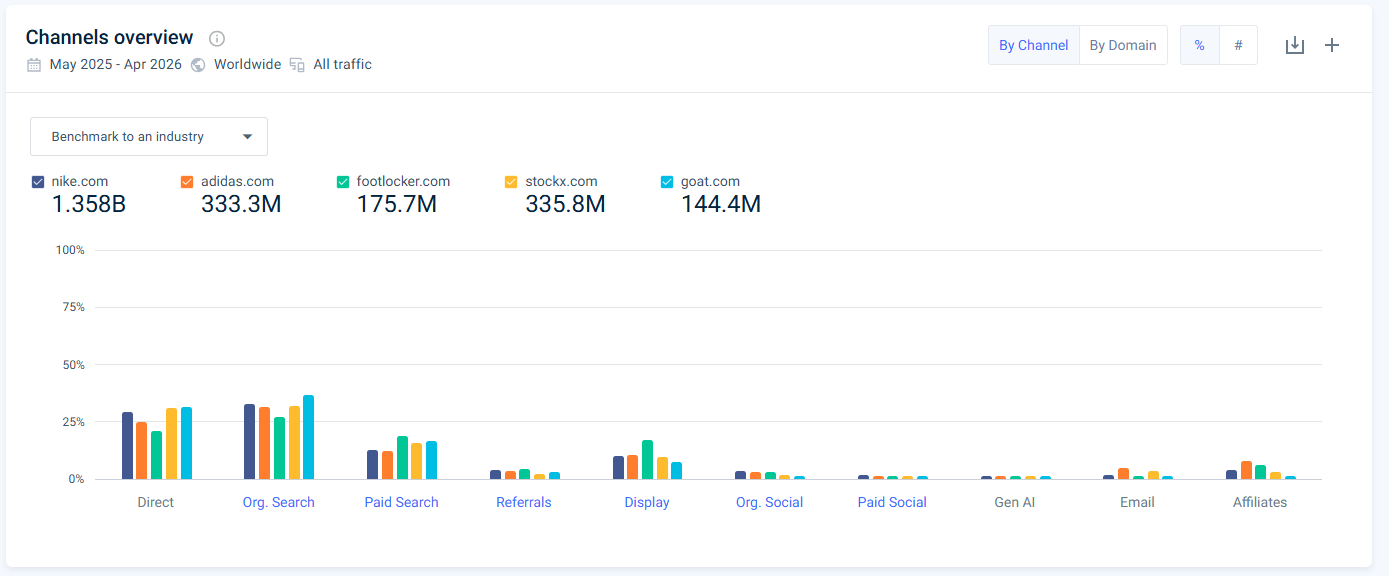Open Benchmark to an industry dropdown
The width and height of the screenshot is (1389, 576).
click(149, 137)
